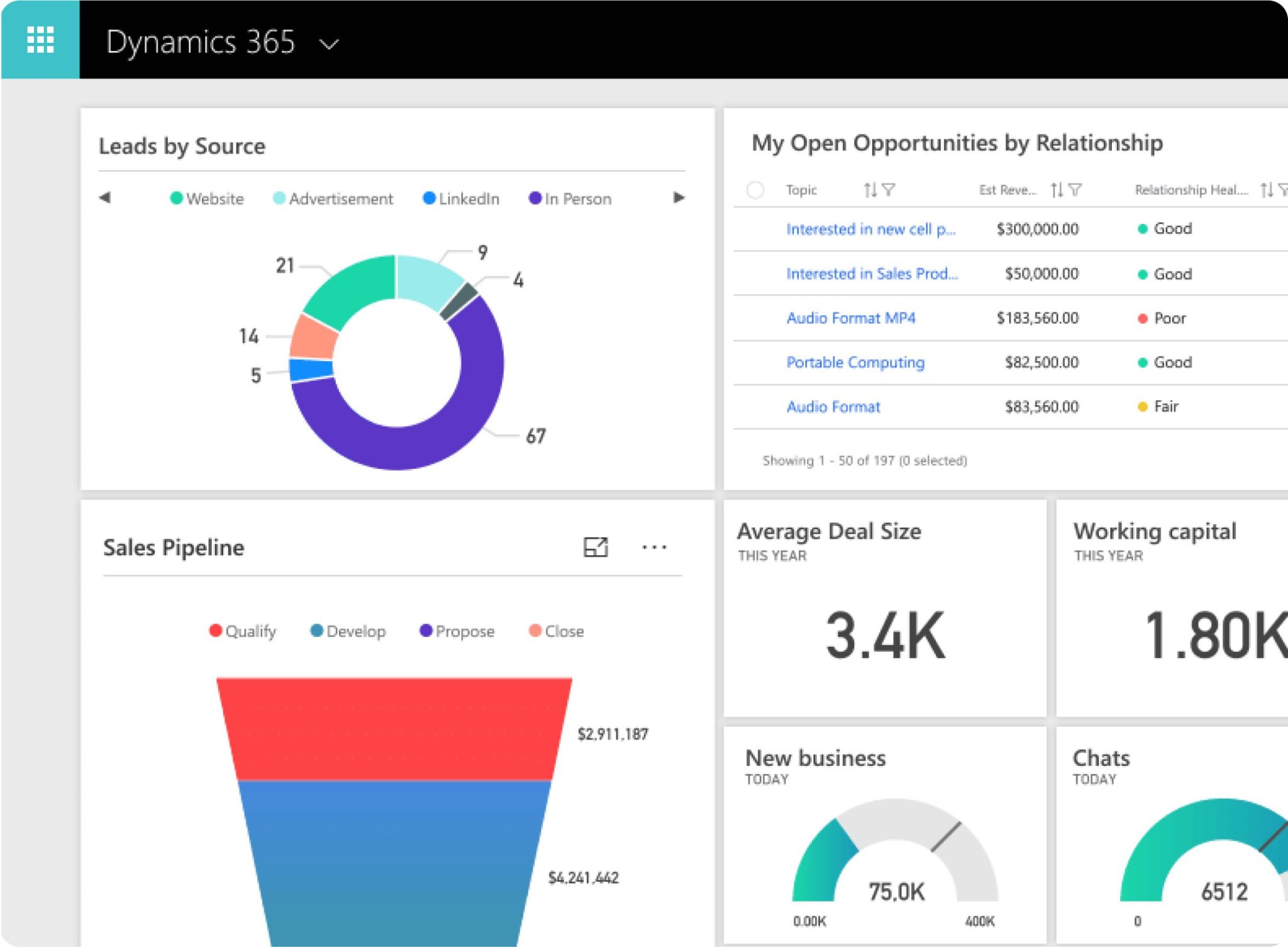Click the red Qualify funnel stage
The width and height of the screenshot is (1288, 947).
[394, 729]
